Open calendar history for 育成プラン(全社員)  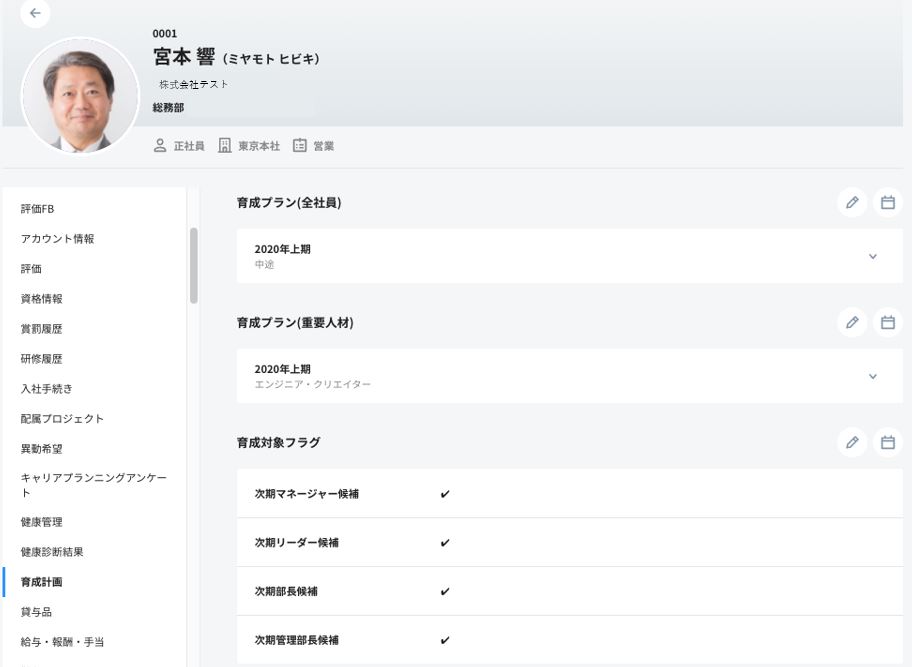[x=887, y=203]
